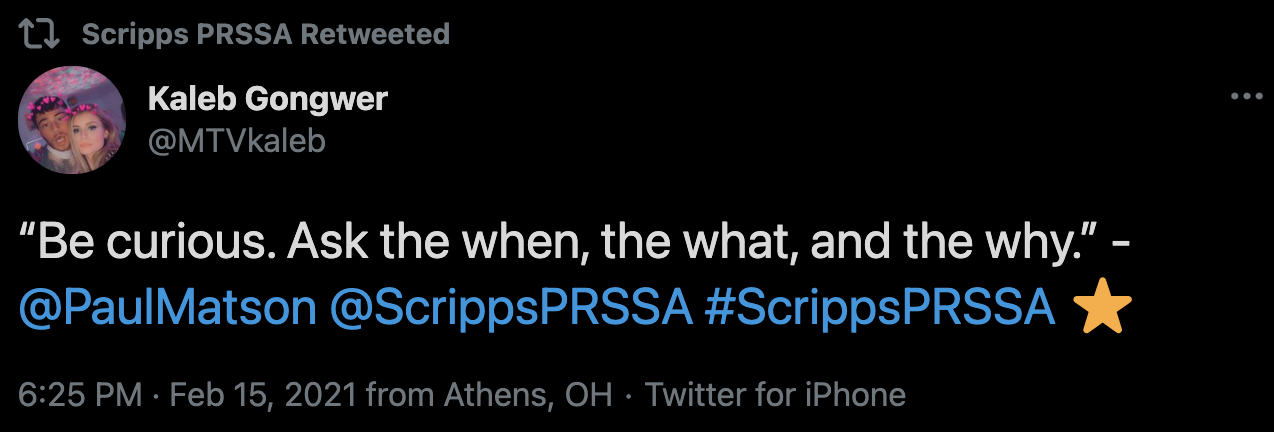Open the Athens, OH location
This screenshot has height=432, width=1274.
(x=527, y=395)
